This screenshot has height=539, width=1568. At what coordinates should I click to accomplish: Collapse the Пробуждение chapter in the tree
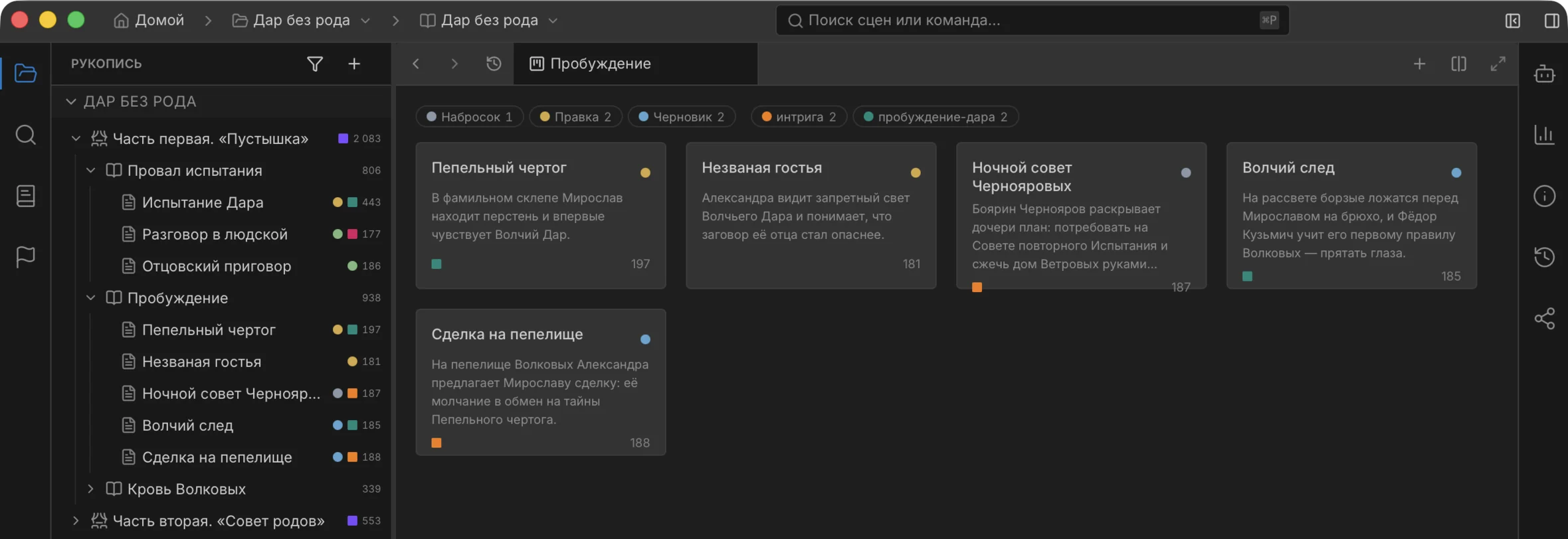click(91, 298)
